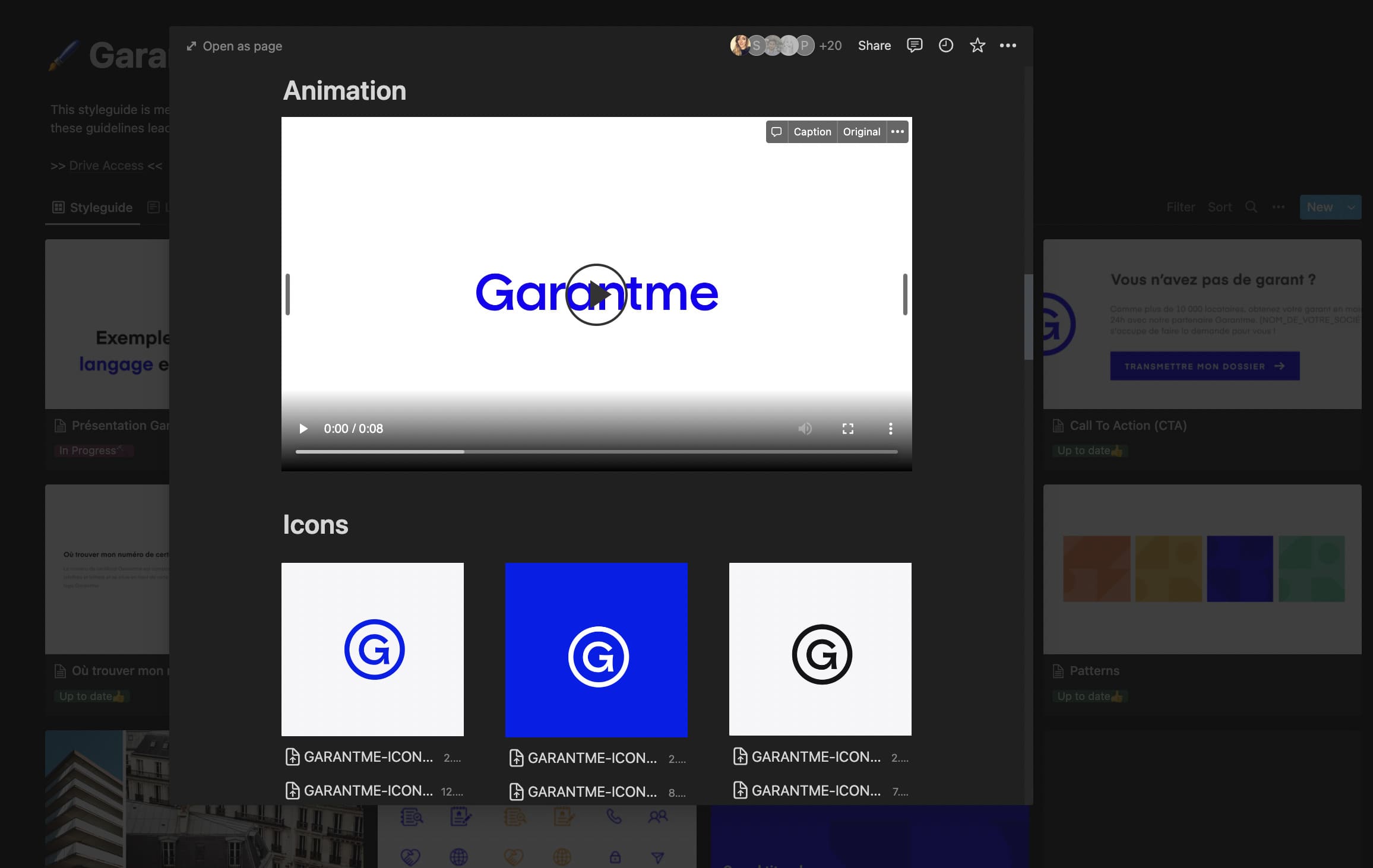The image size is (1373, 868).
Task: Expand the New button dropdown arrow
Action: point(1351,207)
